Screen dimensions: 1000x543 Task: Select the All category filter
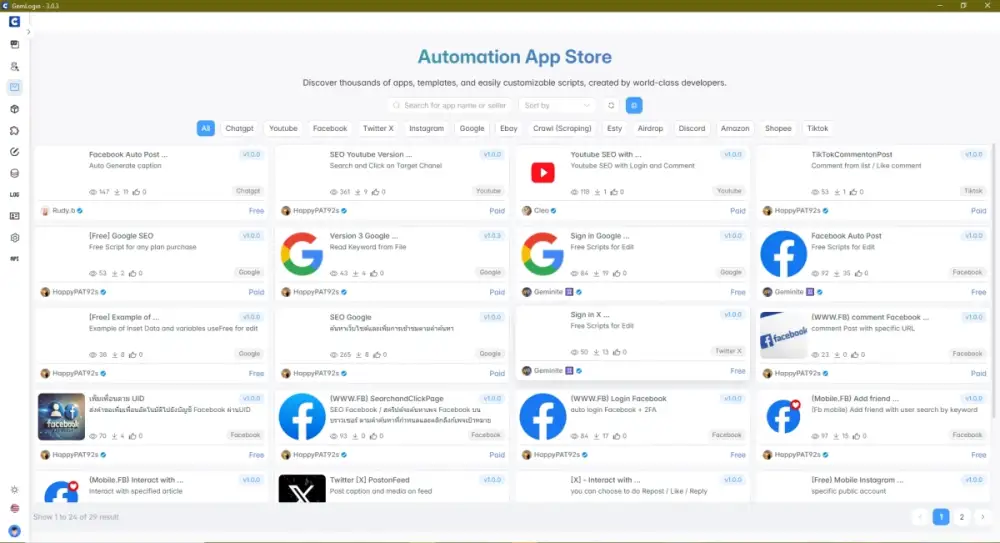[205, 128]
